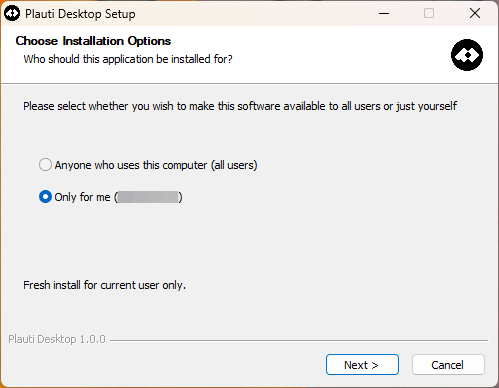
Task: Click the separator line beside the version label
Action: 299,340
